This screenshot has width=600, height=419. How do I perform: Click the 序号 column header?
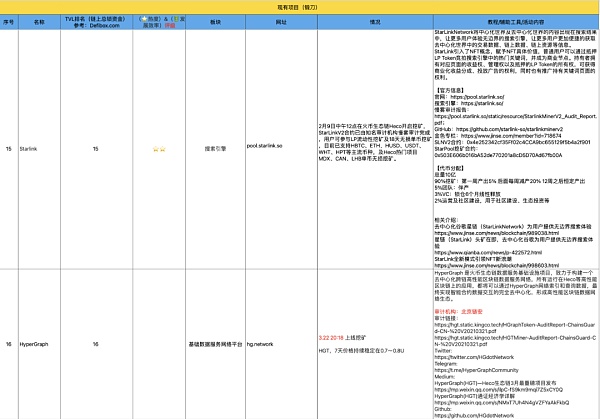(9, 19)
